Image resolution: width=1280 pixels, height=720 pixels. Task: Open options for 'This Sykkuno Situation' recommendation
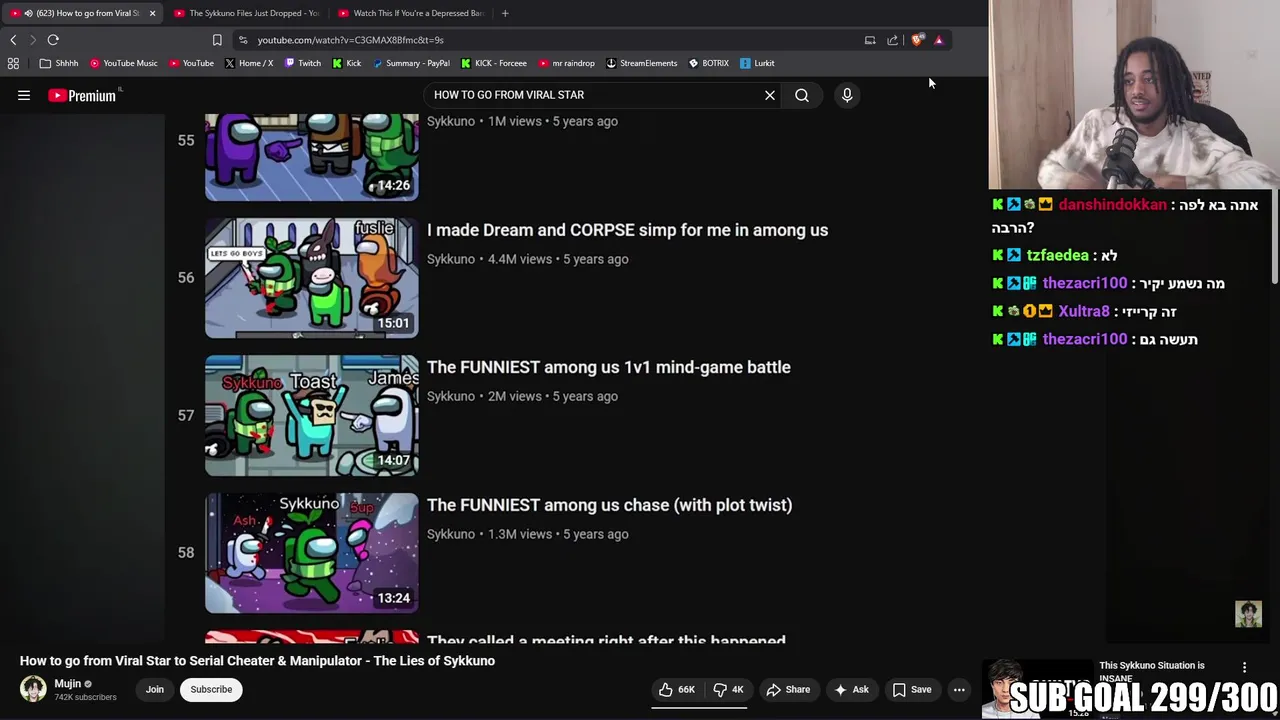click(x=1244, y=667)
